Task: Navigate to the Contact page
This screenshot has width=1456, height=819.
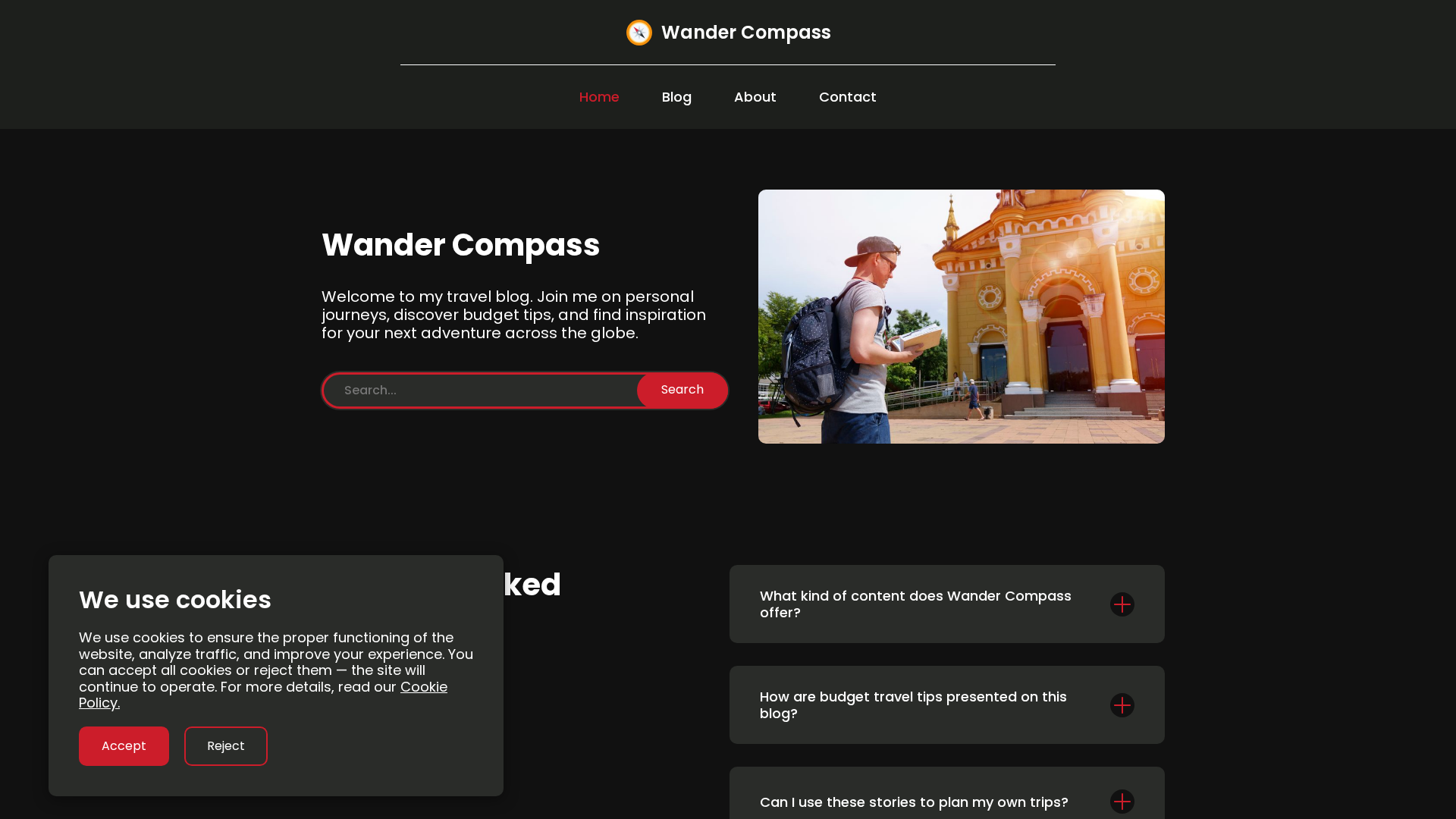Action: [x=848, y=97]
